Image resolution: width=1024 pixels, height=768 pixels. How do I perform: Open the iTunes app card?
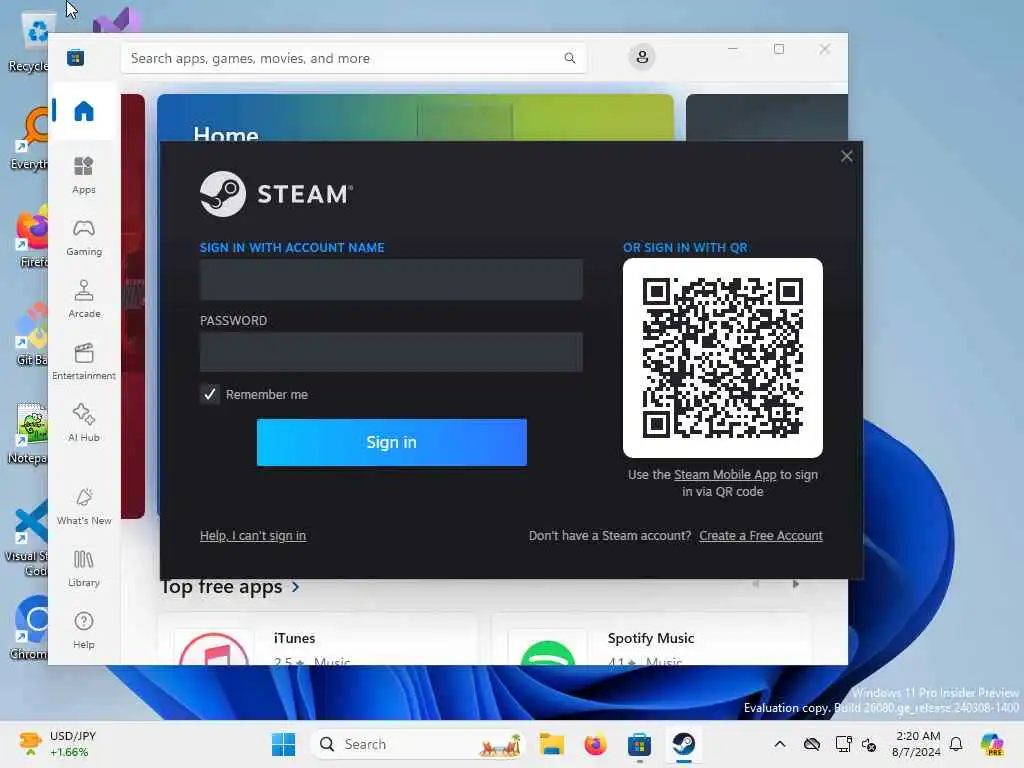pyautogui.click(x=317, y=639)
